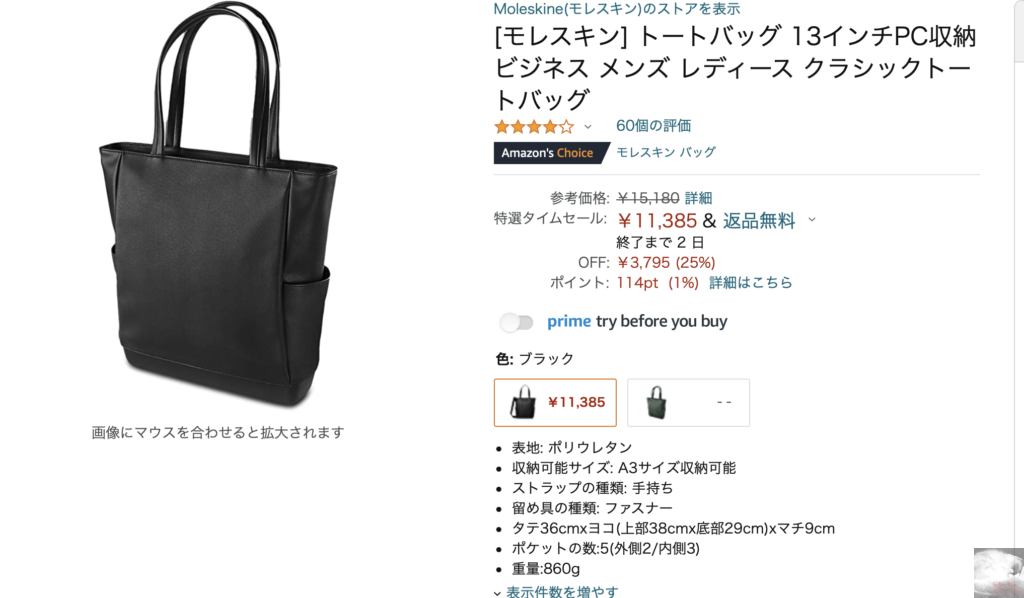Click the product title text
Screen dimensions: 1024x598
(x=735, y=68)
